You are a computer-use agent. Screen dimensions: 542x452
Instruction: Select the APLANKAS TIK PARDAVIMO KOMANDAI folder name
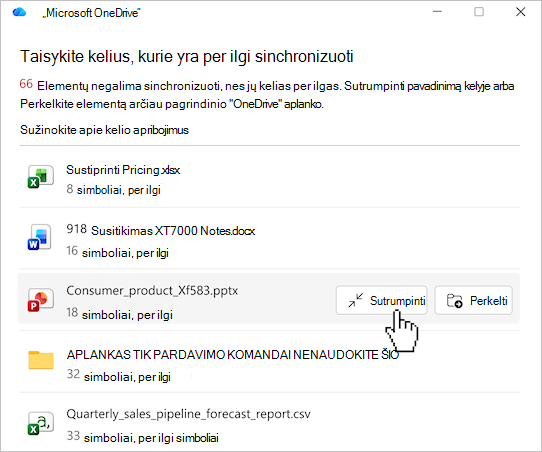233,355
